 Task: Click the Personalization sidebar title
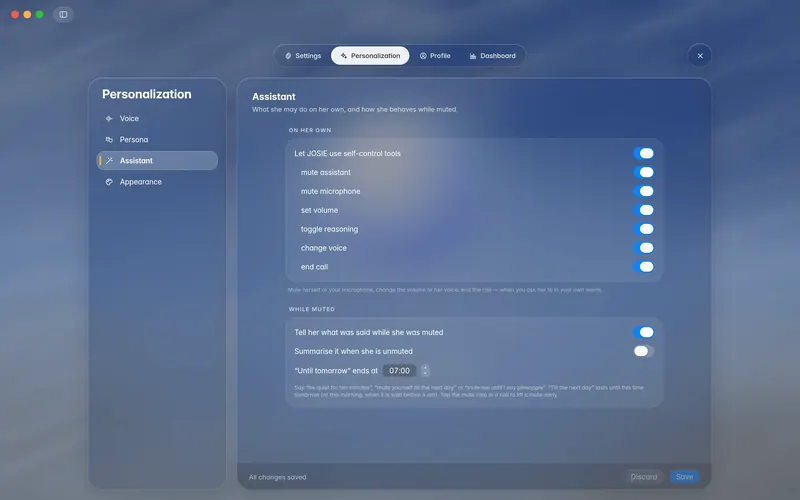[146, 94]
